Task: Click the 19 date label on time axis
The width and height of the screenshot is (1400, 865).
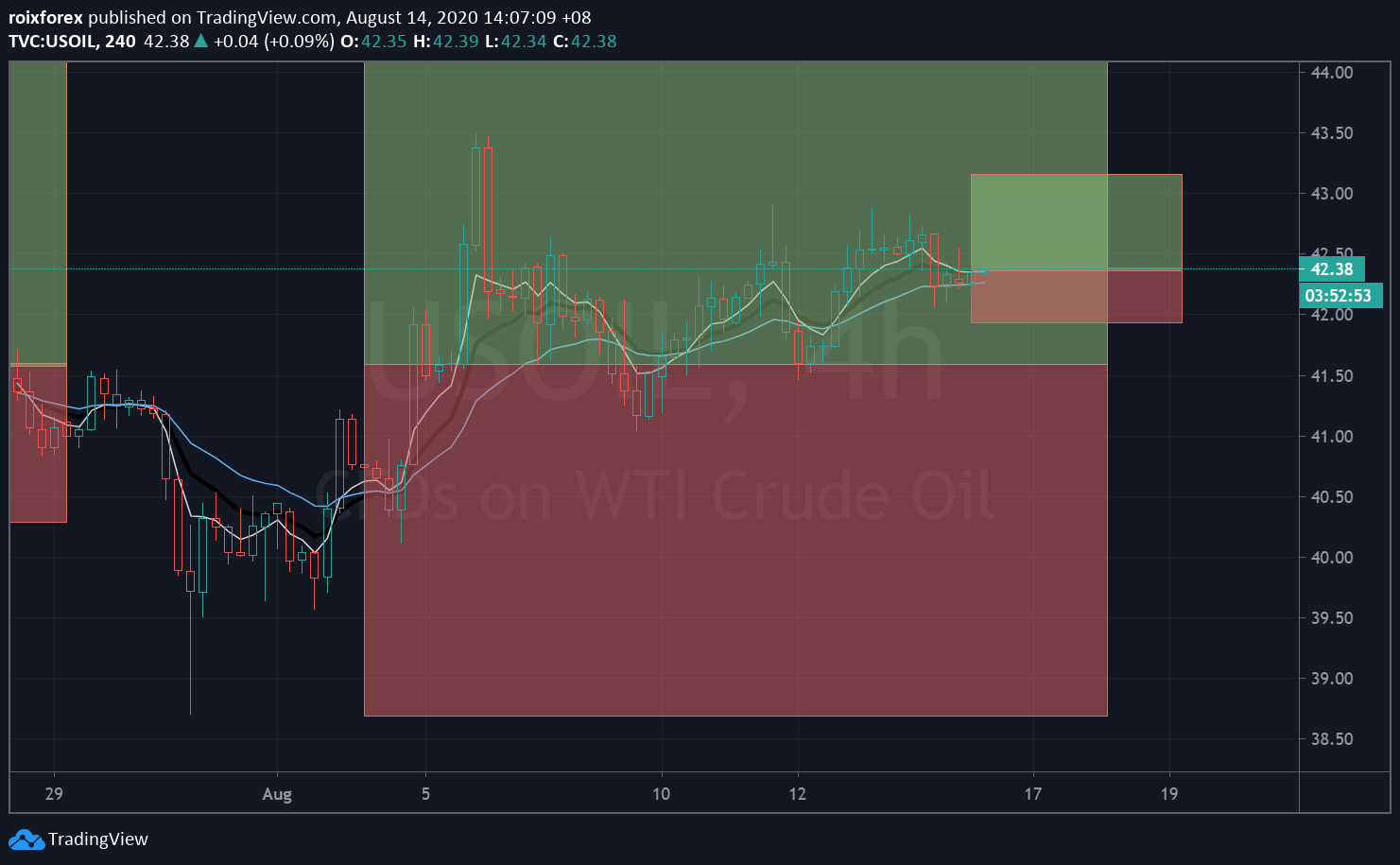Action: [x=1169, y=793]
